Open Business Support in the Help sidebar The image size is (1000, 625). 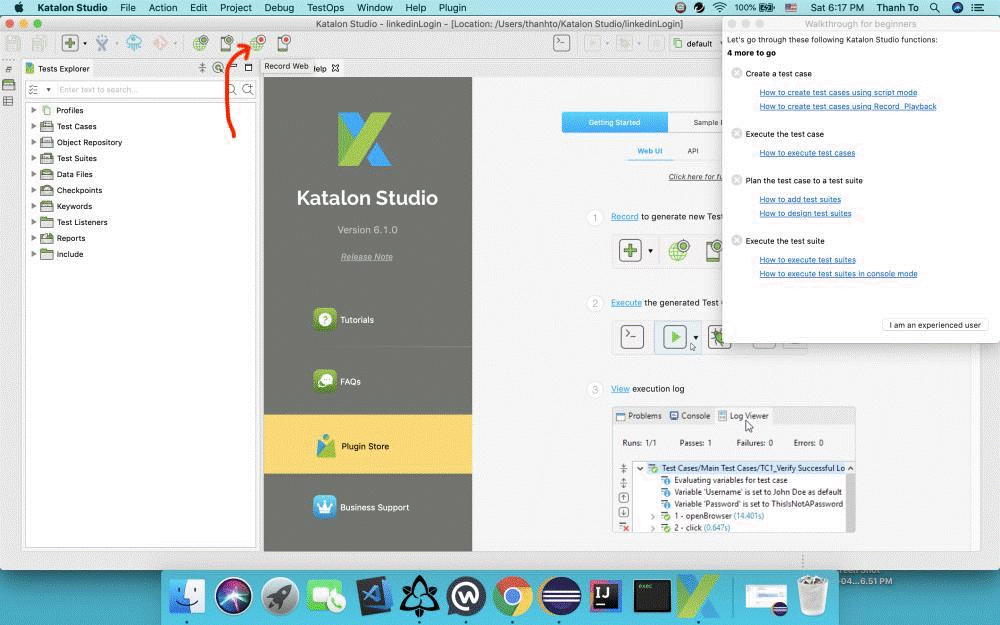(362, 507)
